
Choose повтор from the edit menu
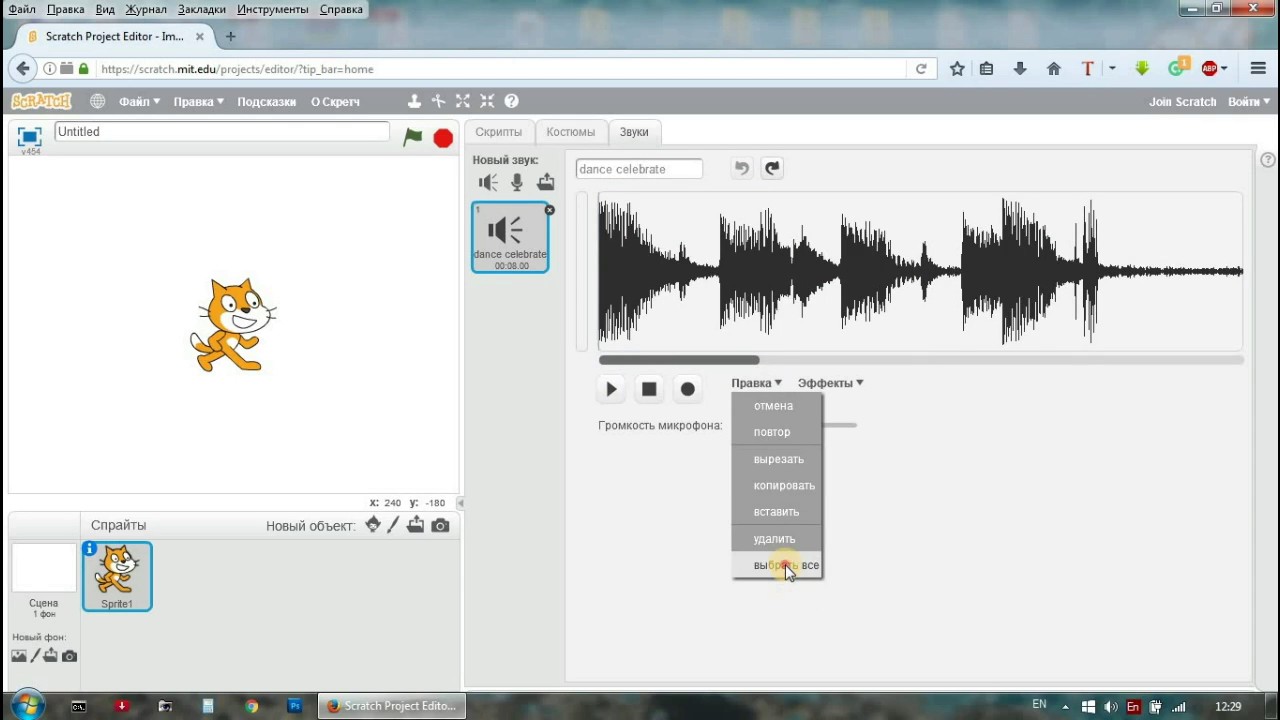pyautogui.click(x=777, y=432)
